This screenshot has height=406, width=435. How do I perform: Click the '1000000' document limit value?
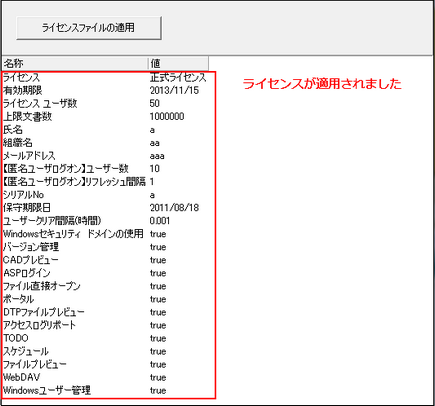pyautogui.click(x=167, y=116)
